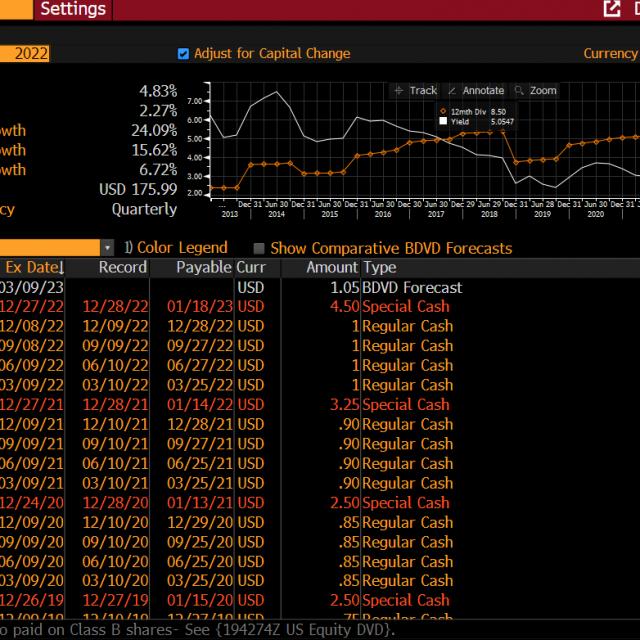This screenshot has width=640, height=640.
Task: Toggle Adjust for Capital Change checkbox
Action: (183, 53)
